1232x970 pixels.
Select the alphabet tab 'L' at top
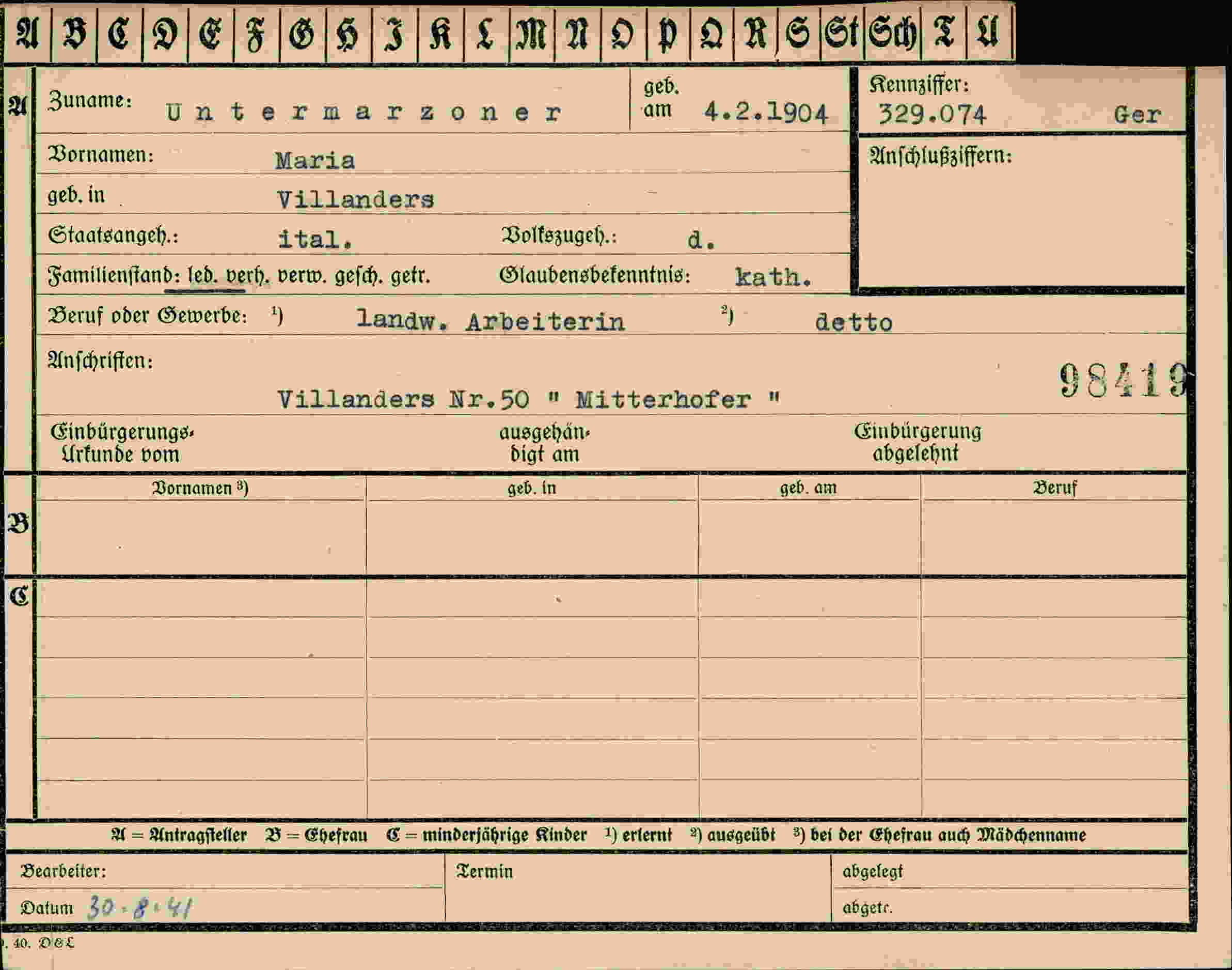click(x=486, y=33)
